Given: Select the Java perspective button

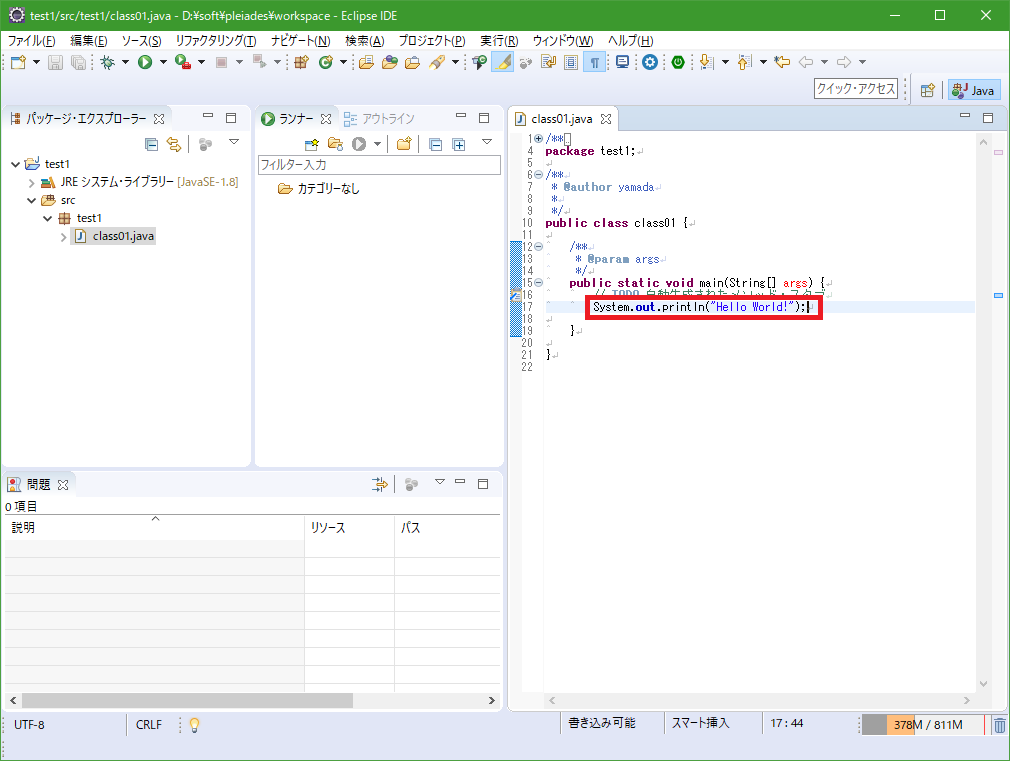Looking at the screenshot, I should pos(974,90).
